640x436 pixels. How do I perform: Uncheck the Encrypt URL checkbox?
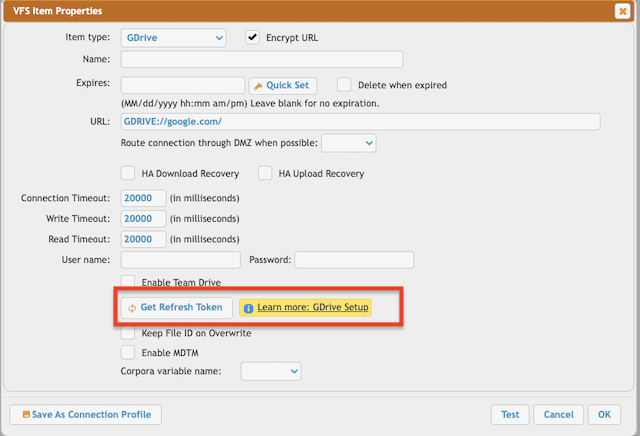[x=252, y=37]
